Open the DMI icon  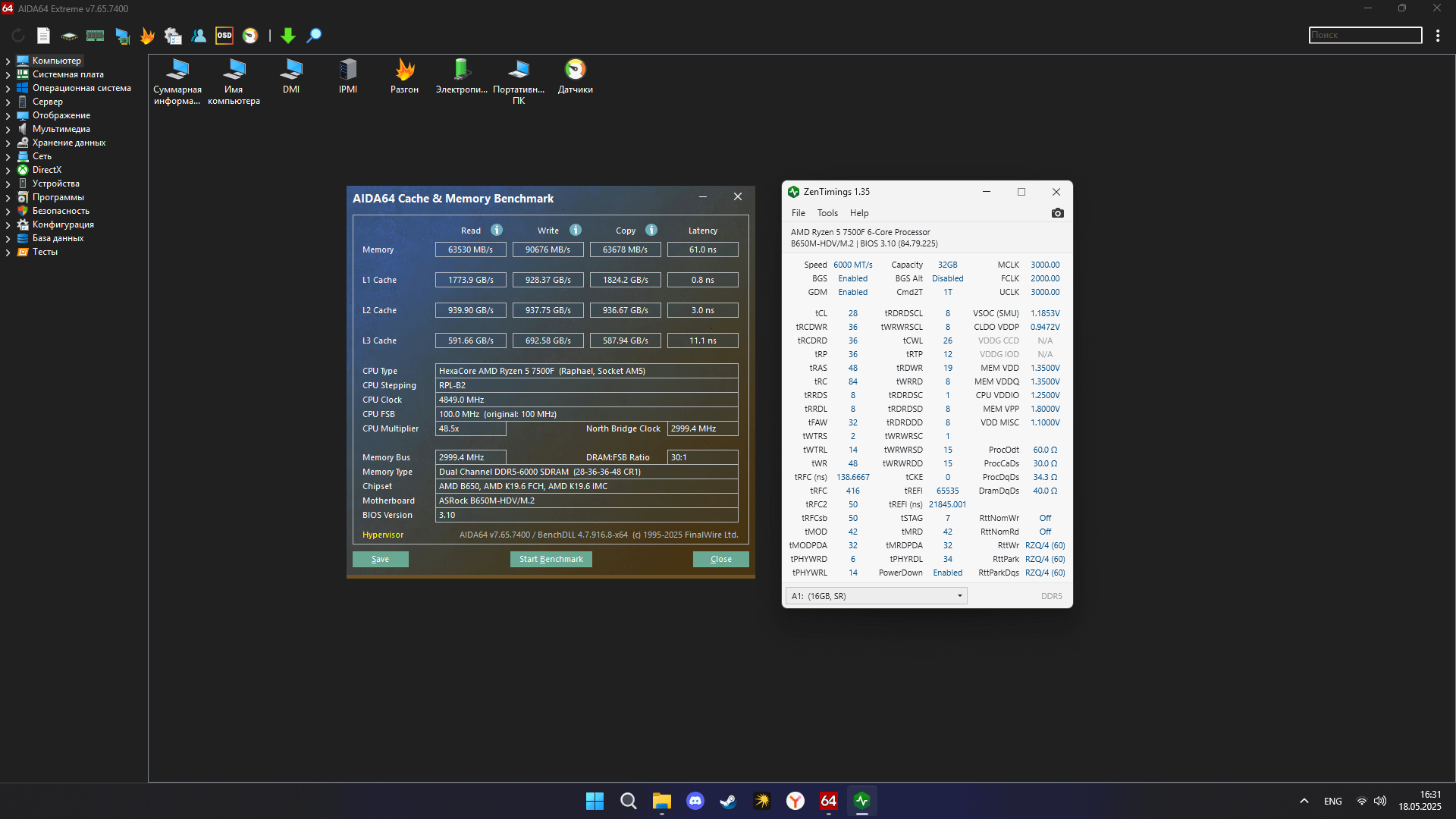coord(291,77)
